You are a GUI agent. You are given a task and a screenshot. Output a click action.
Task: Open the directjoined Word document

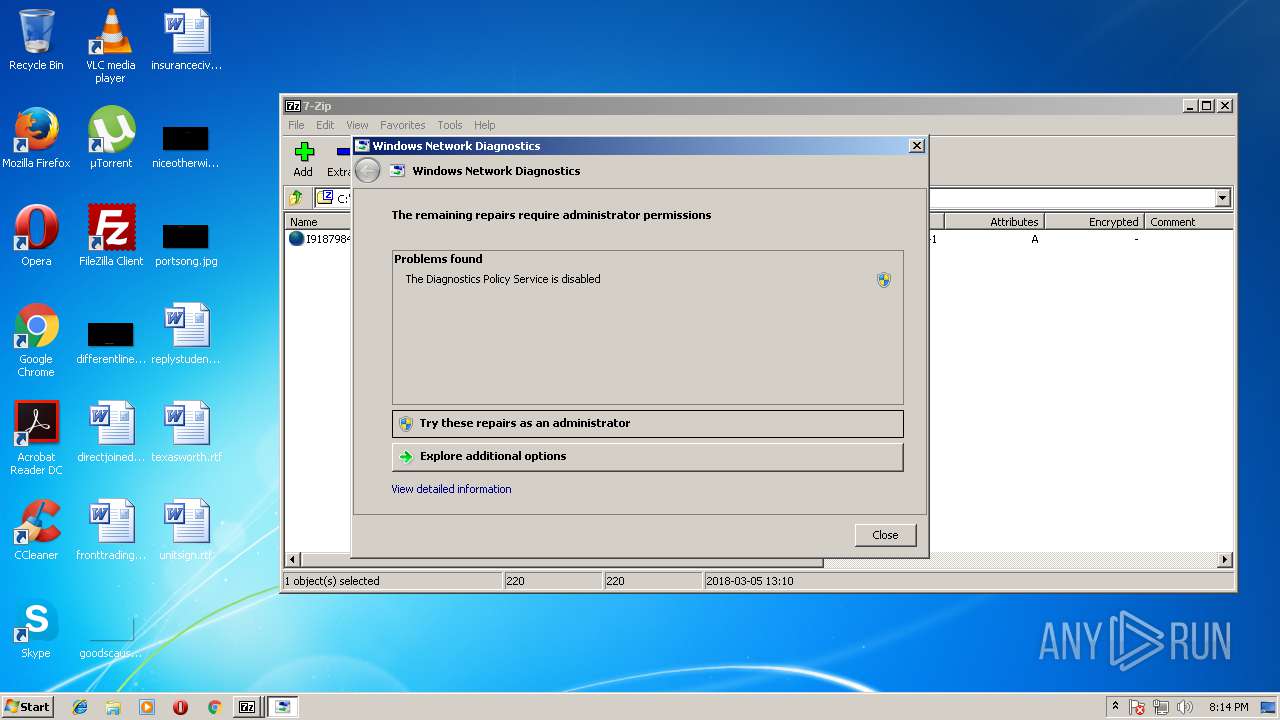[111, 432]
